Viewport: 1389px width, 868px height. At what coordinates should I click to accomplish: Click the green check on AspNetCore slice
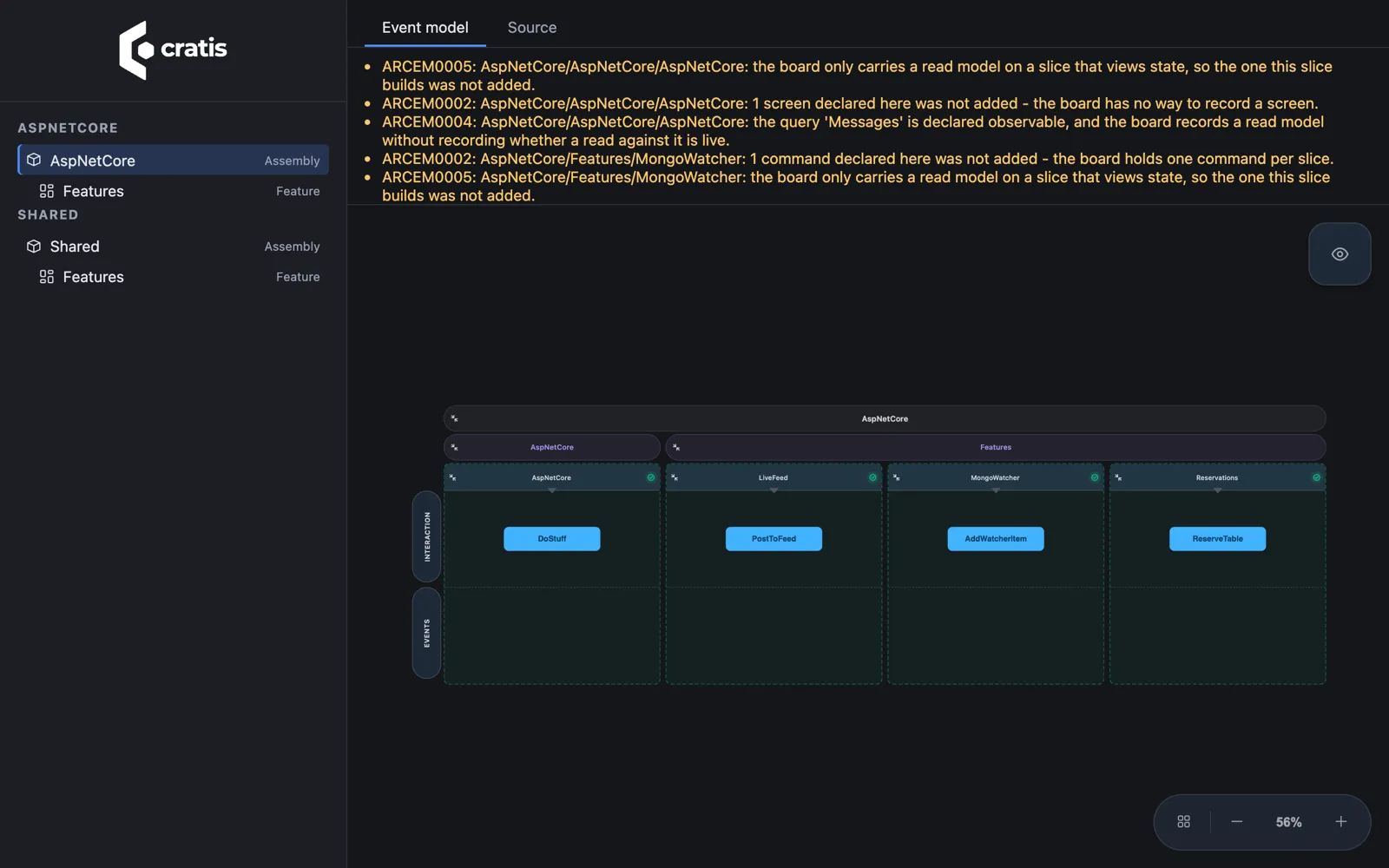click(x=651, y=477)
